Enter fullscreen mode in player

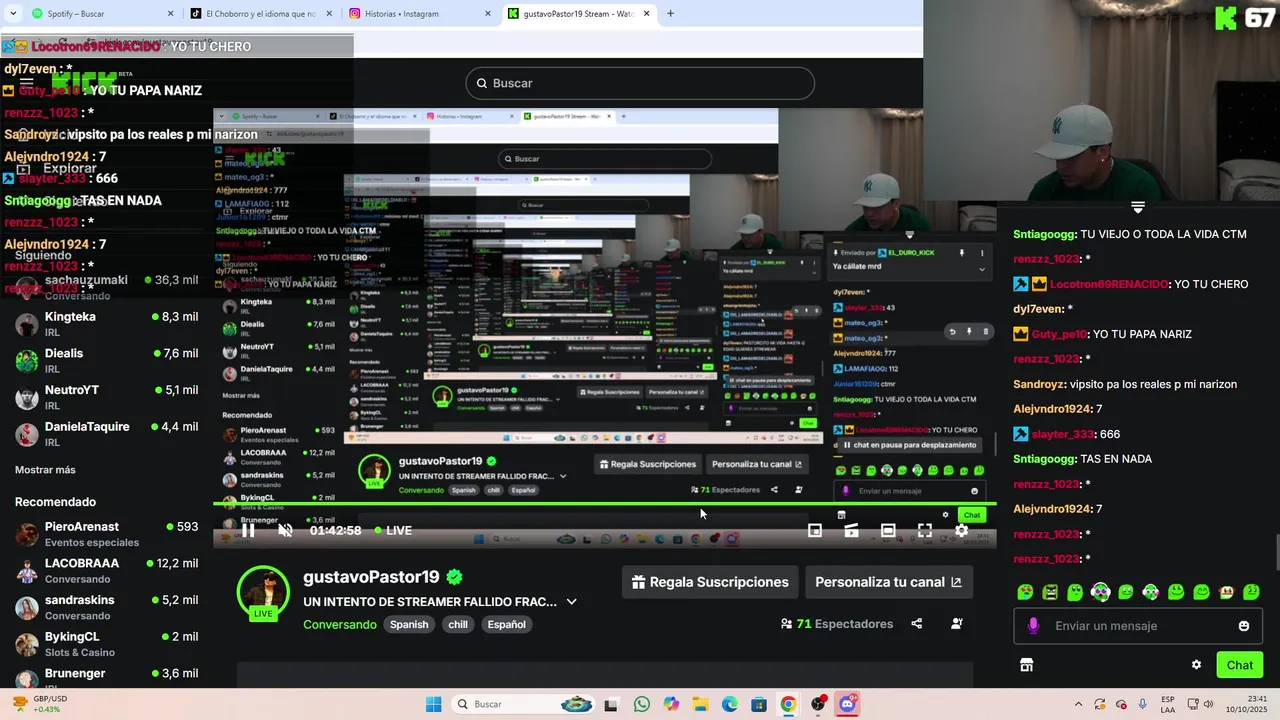pyautogui.click(x=925, y=530)
